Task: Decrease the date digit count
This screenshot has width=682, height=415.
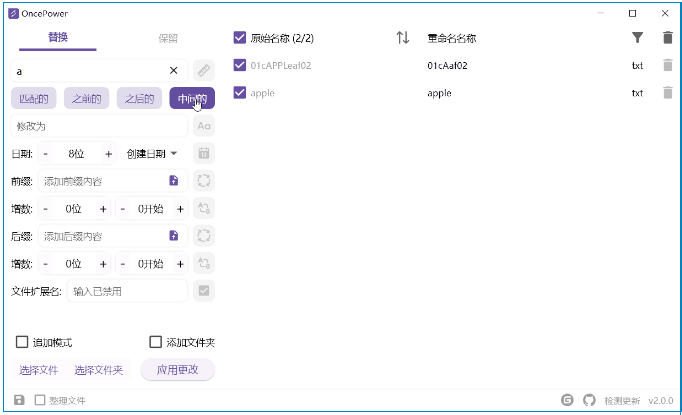Action: [46, 154]
